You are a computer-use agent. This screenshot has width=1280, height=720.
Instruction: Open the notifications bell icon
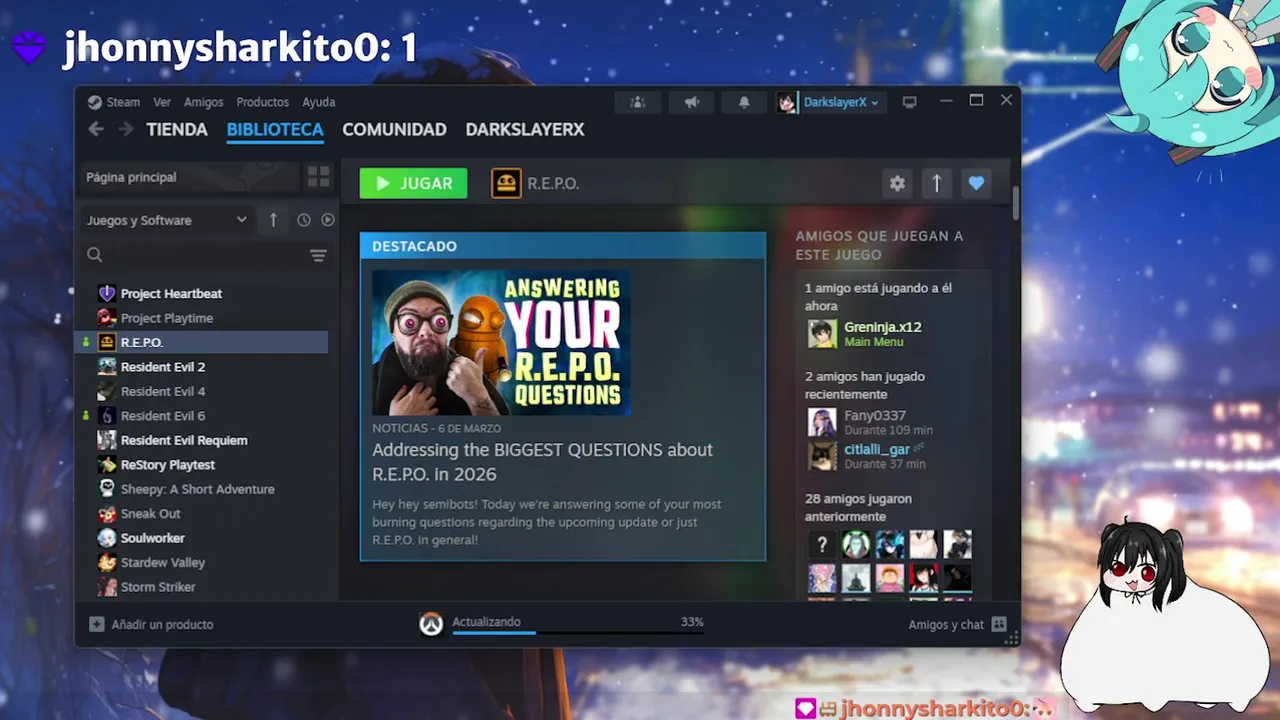coord(744,102)
